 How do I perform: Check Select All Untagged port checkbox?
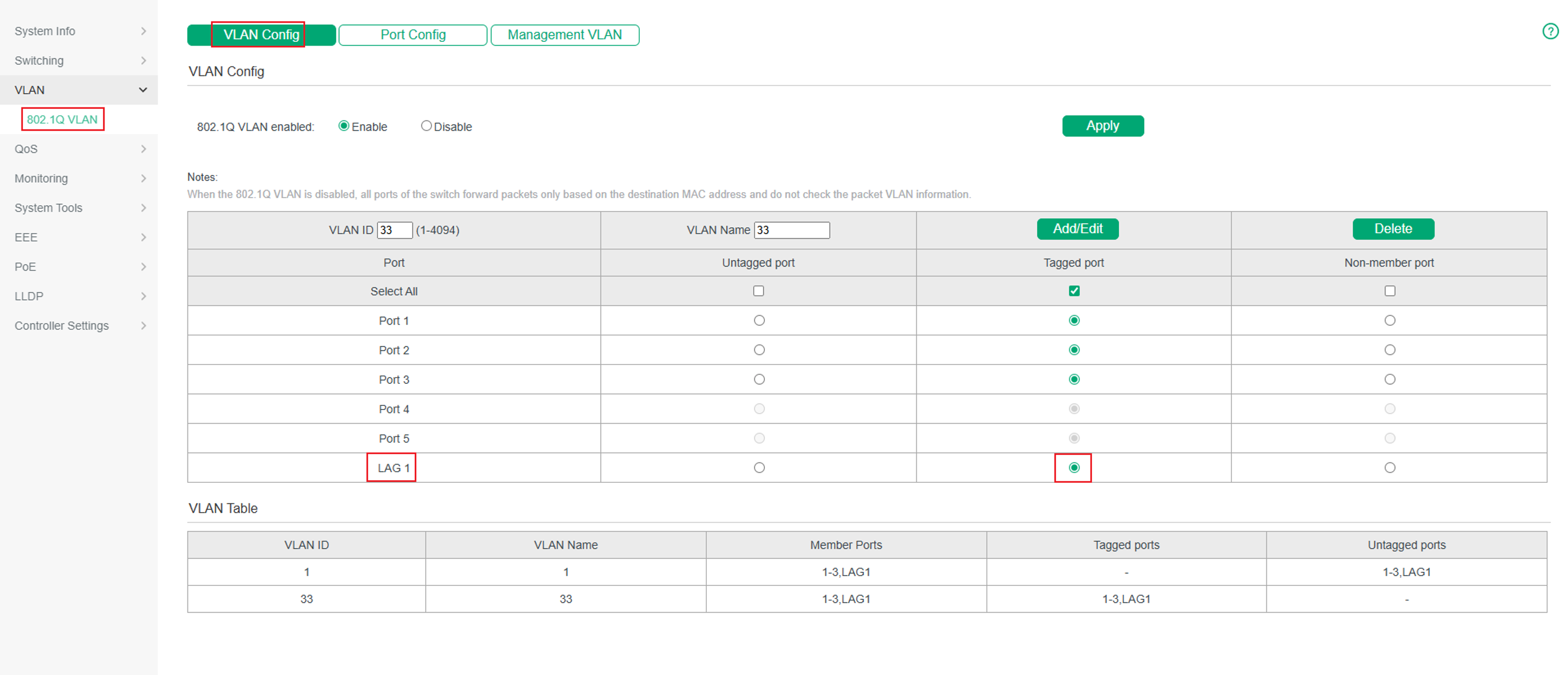click(x=759, y=291)
